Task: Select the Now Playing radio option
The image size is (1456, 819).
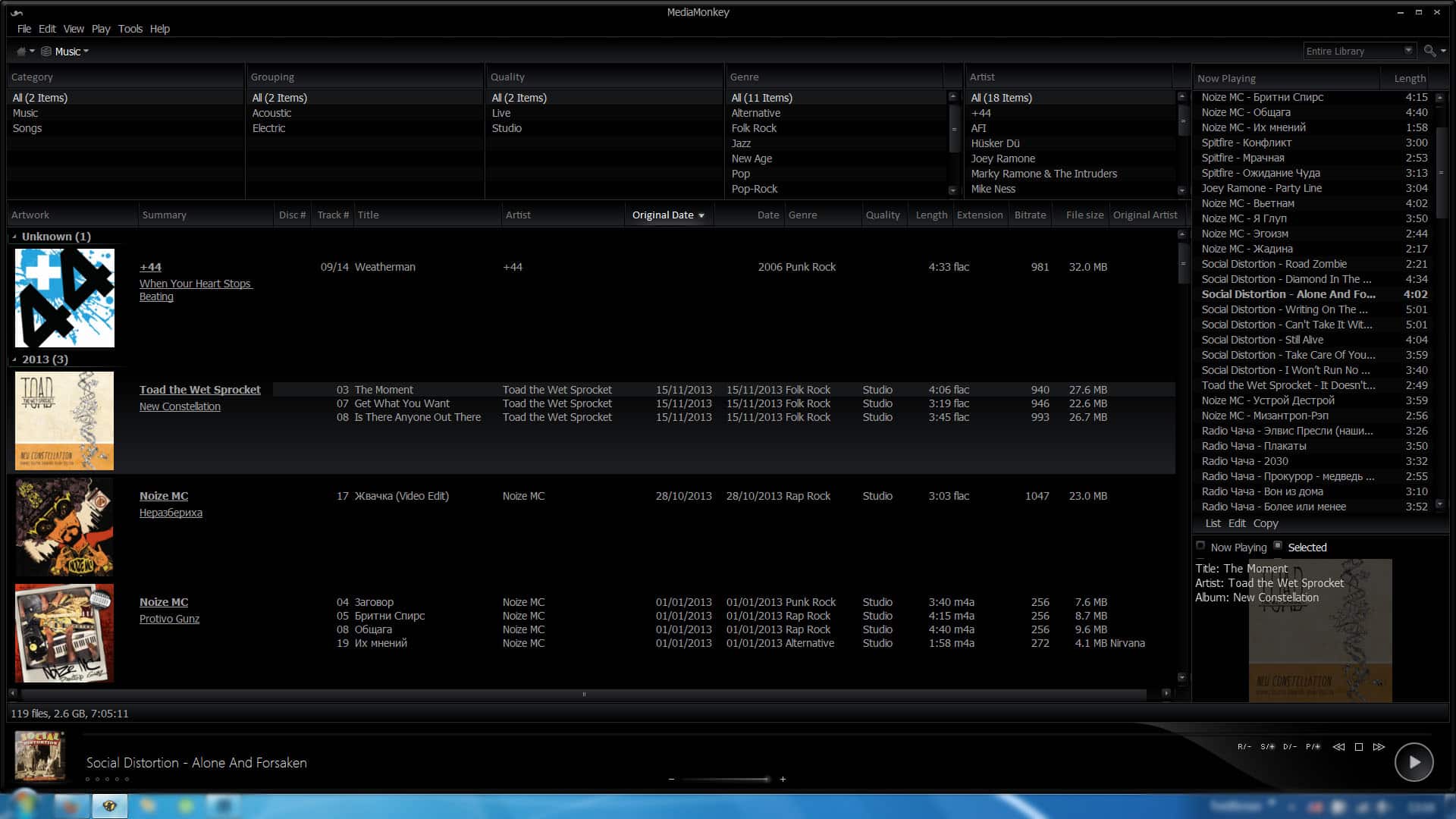Action: point(1232,547)
